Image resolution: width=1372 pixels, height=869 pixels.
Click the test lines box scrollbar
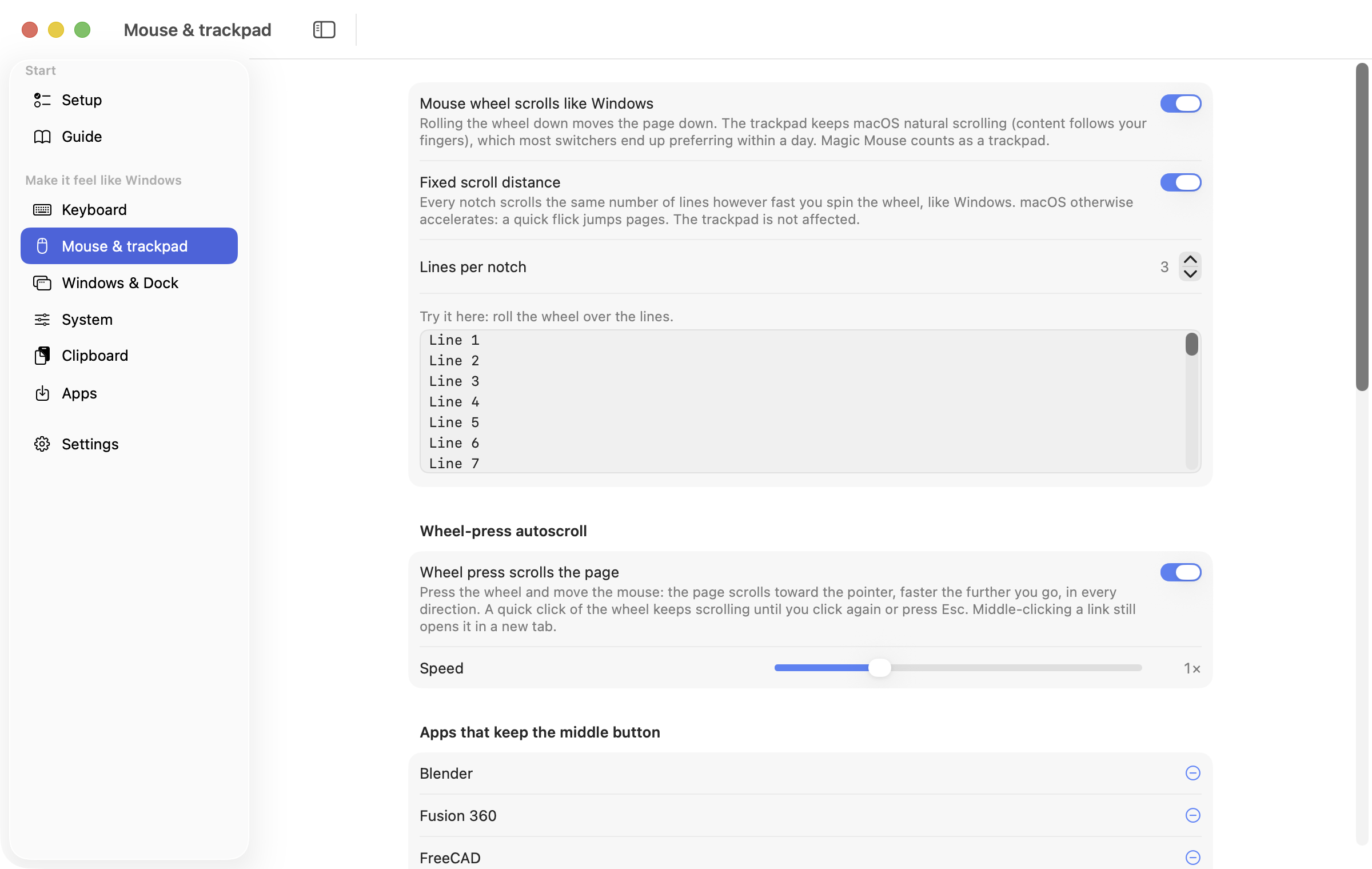(1191, 401)
